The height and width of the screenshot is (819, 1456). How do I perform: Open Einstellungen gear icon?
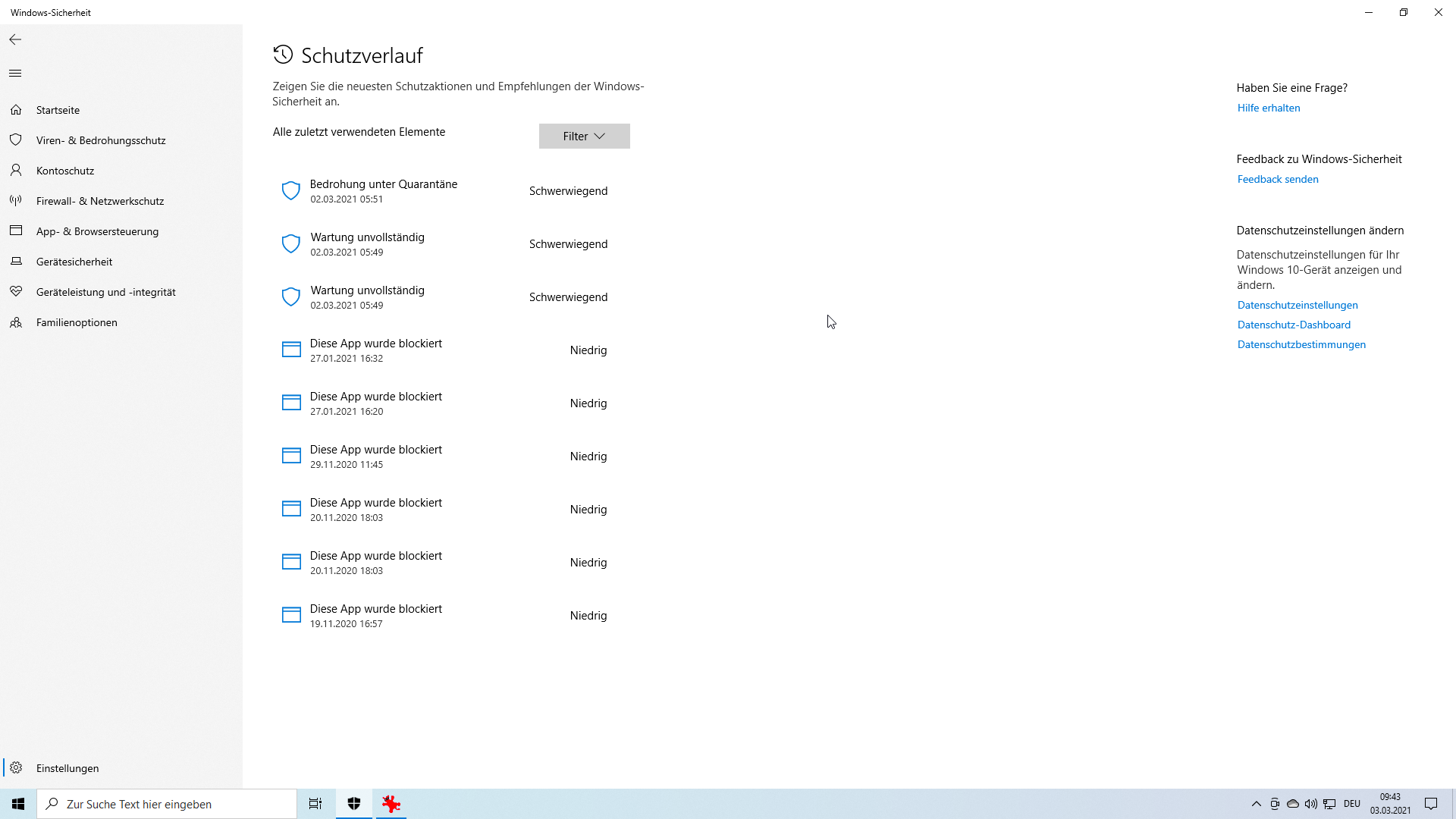(x=16, y=767)
